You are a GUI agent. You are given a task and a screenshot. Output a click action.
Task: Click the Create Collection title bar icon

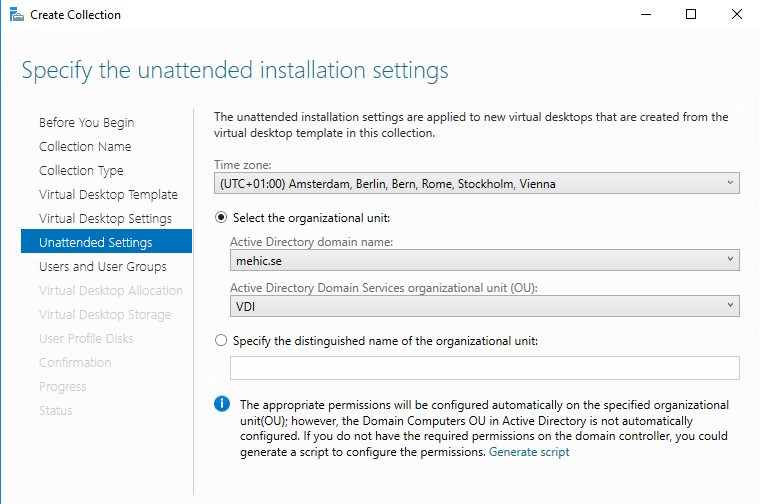(16, 15)
